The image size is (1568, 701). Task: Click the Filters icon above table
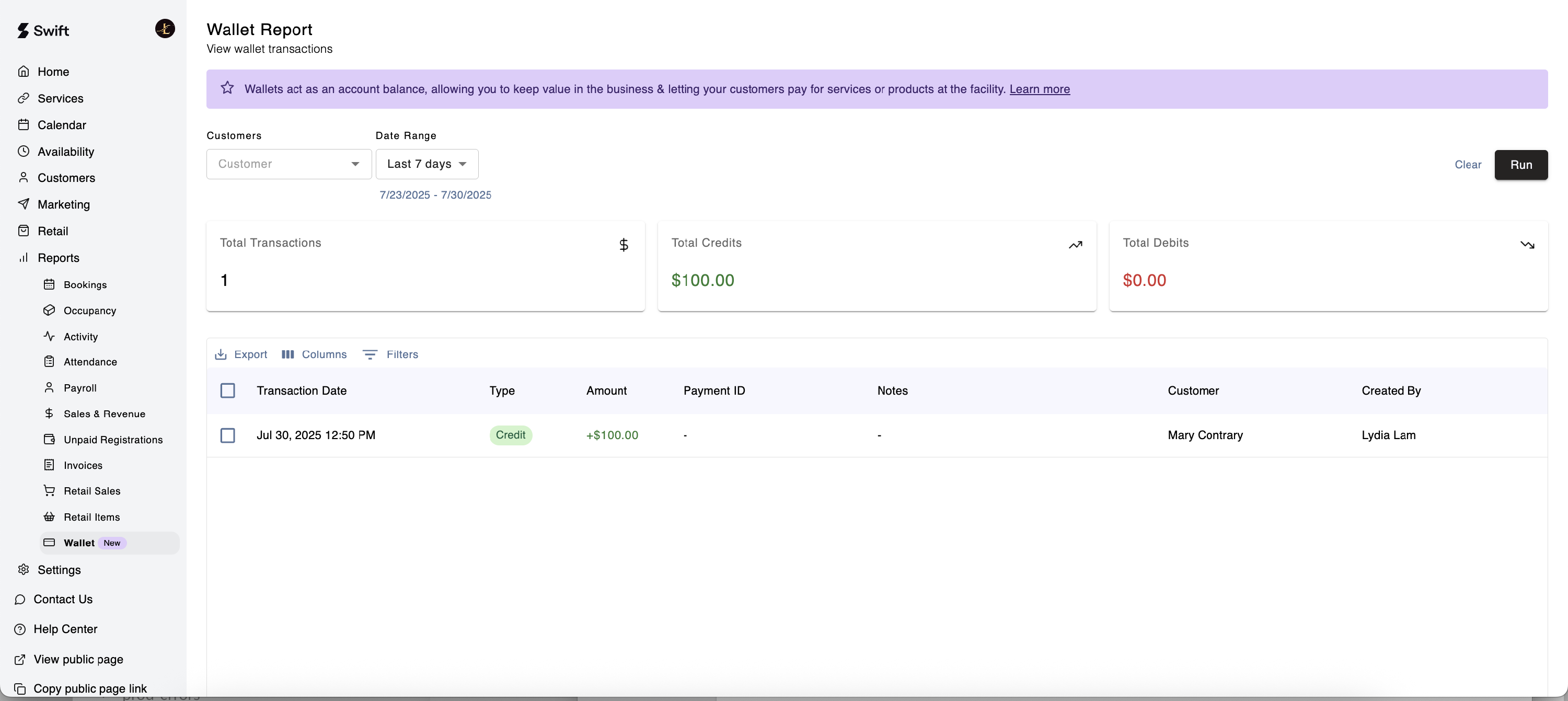click(x=370, y=354)
